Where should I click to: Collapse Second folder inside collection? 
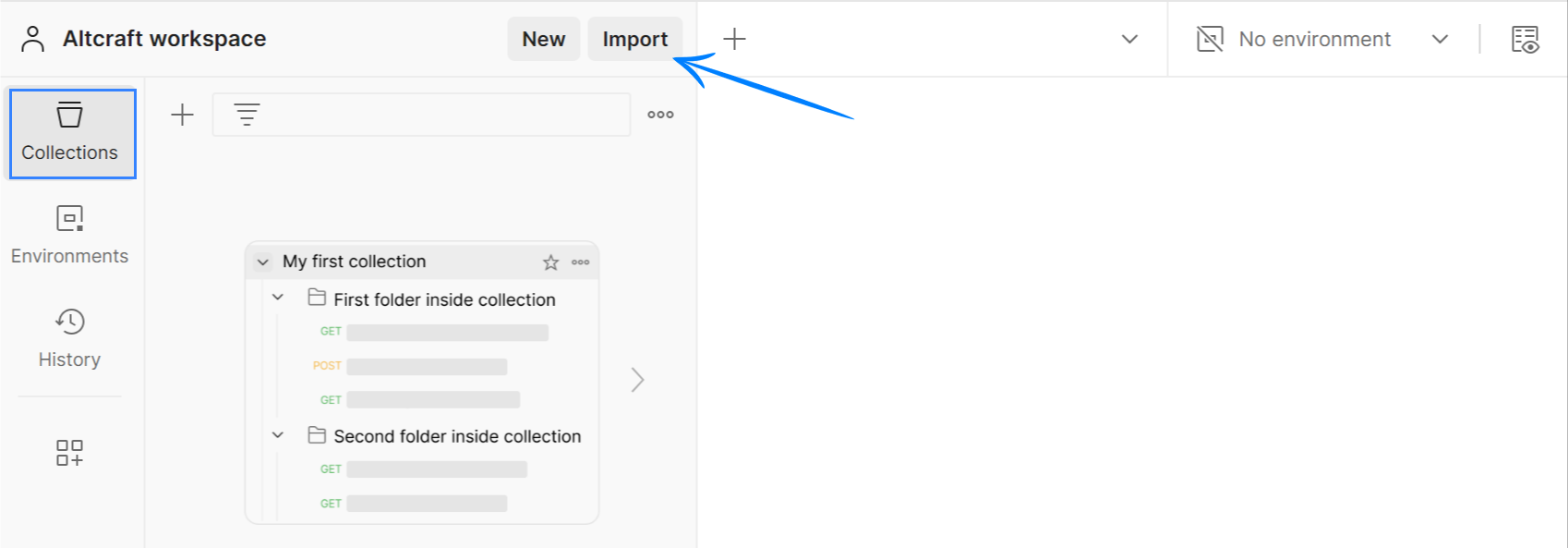coord(278,434)
